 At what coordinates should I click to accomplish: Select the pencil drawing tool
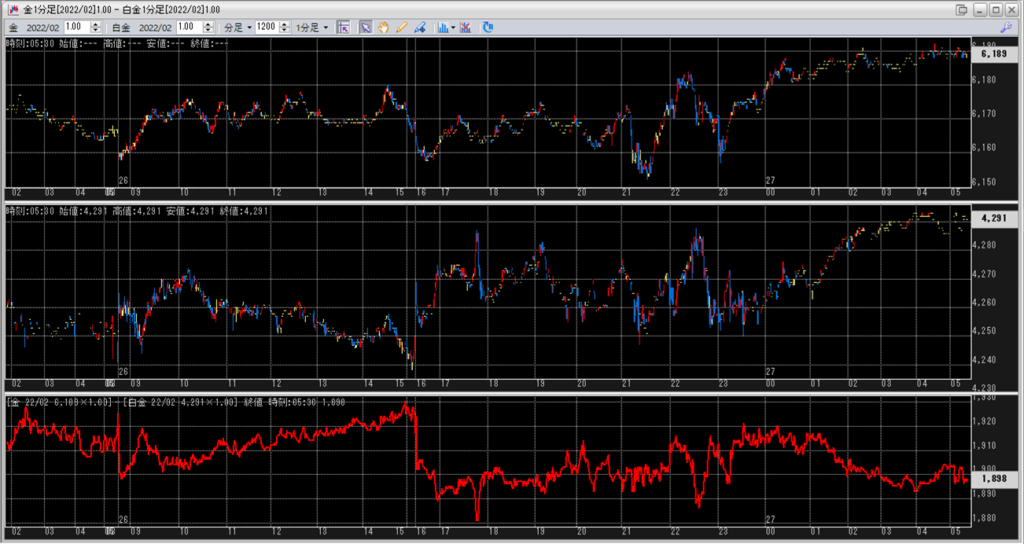[401, 27]
